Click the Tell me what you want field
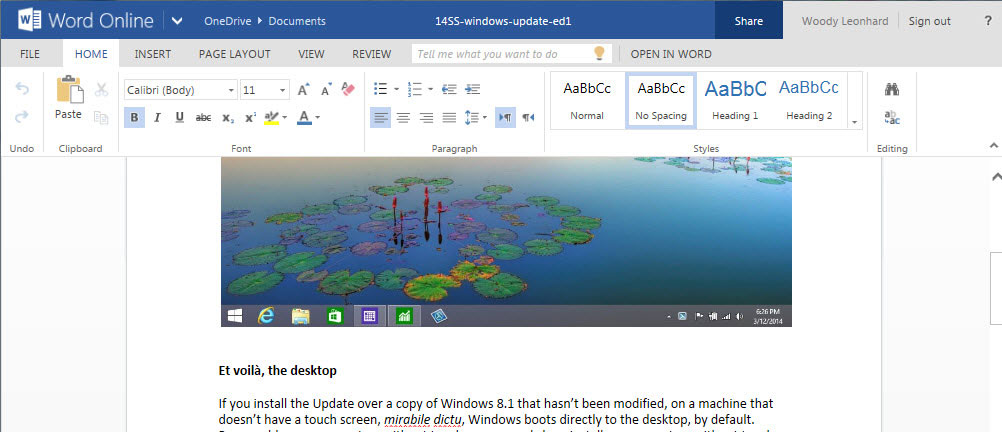Screen dimensions: 1002x432 (x=500, y=54)
